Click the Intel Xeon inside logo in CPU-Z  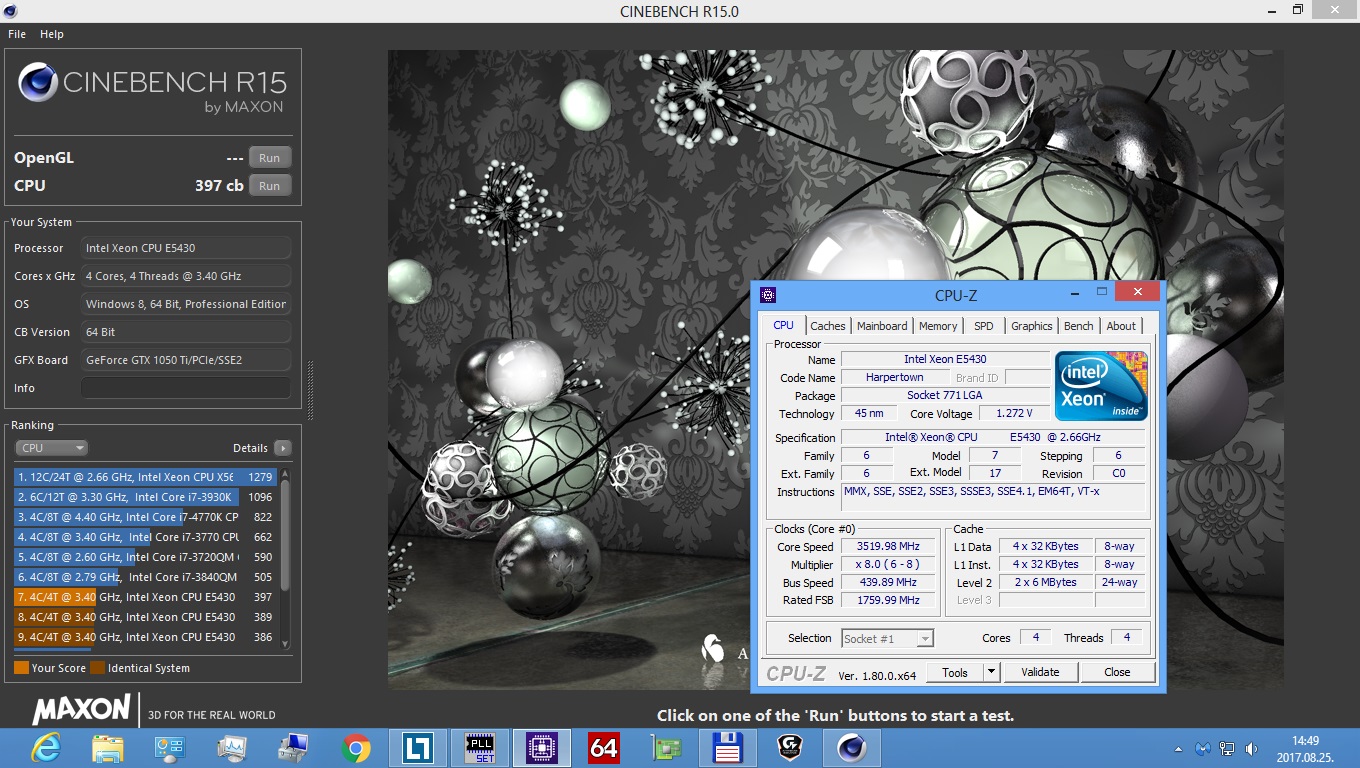coord(1101,385)
